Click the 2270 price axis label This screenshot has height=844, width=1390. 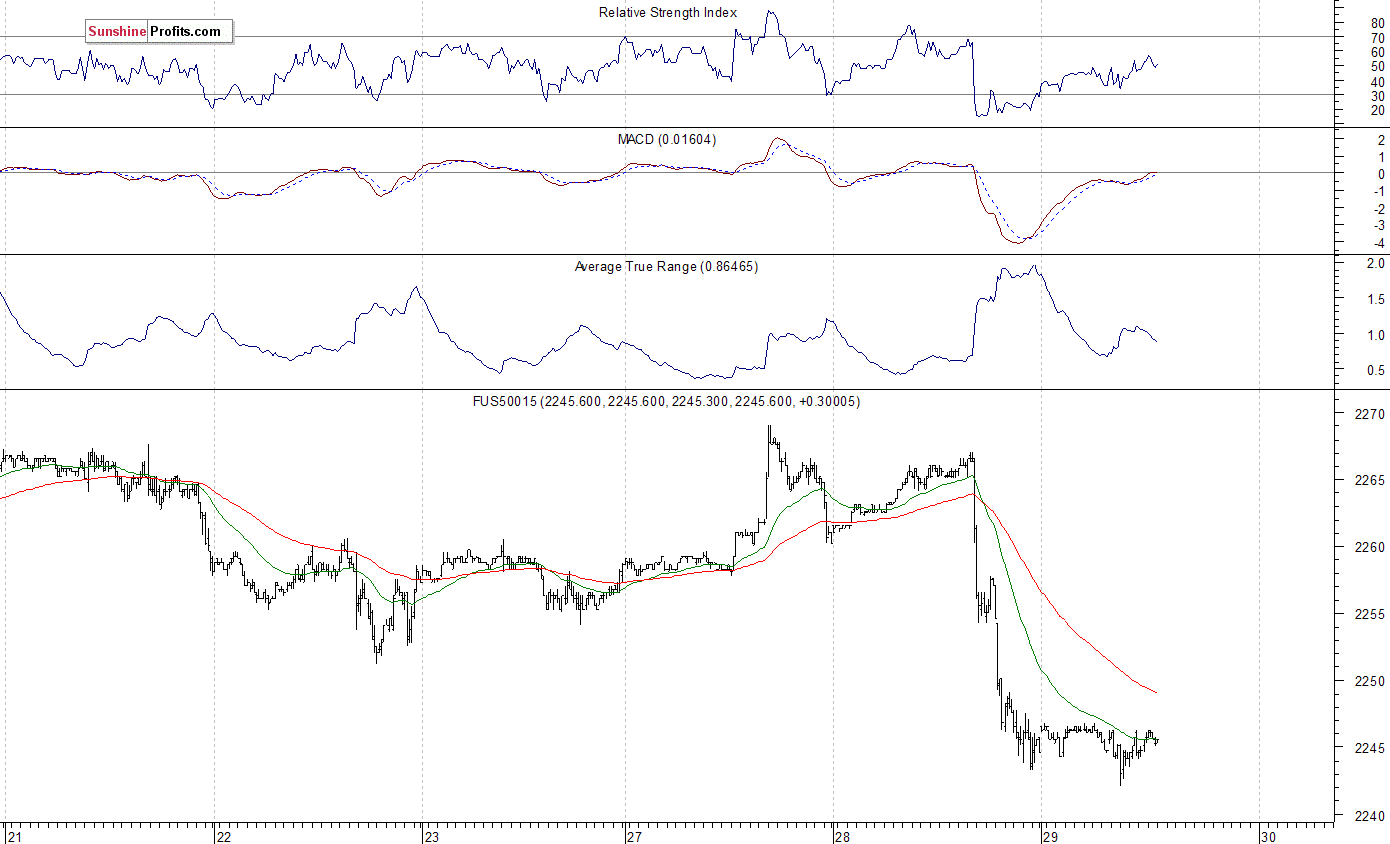(x=1370, y=414)
